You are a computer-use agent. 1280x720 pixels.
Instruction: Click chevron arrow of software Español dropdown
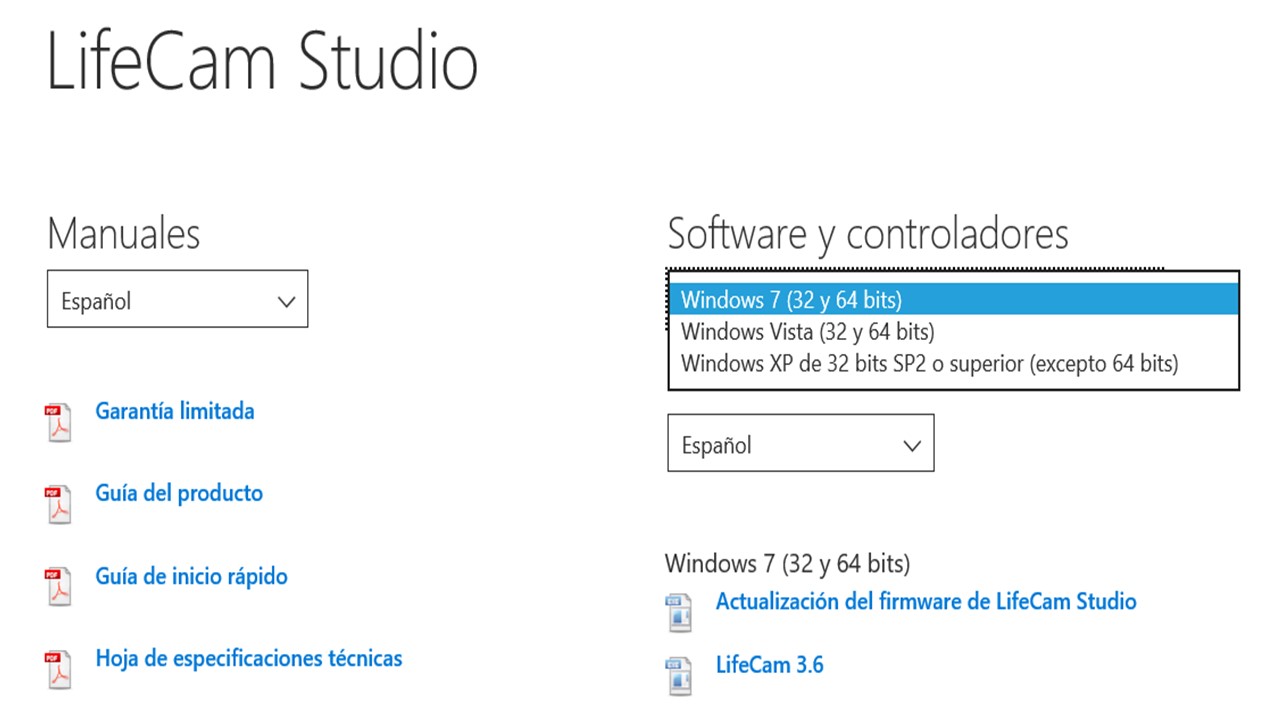tap(911, 446)
